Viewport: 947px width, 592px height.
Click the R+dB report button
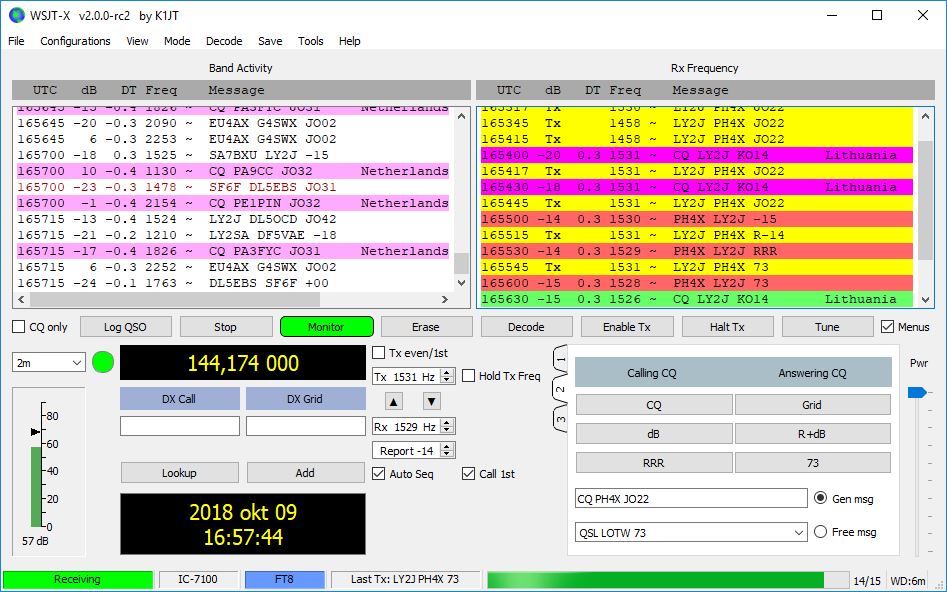812,433
